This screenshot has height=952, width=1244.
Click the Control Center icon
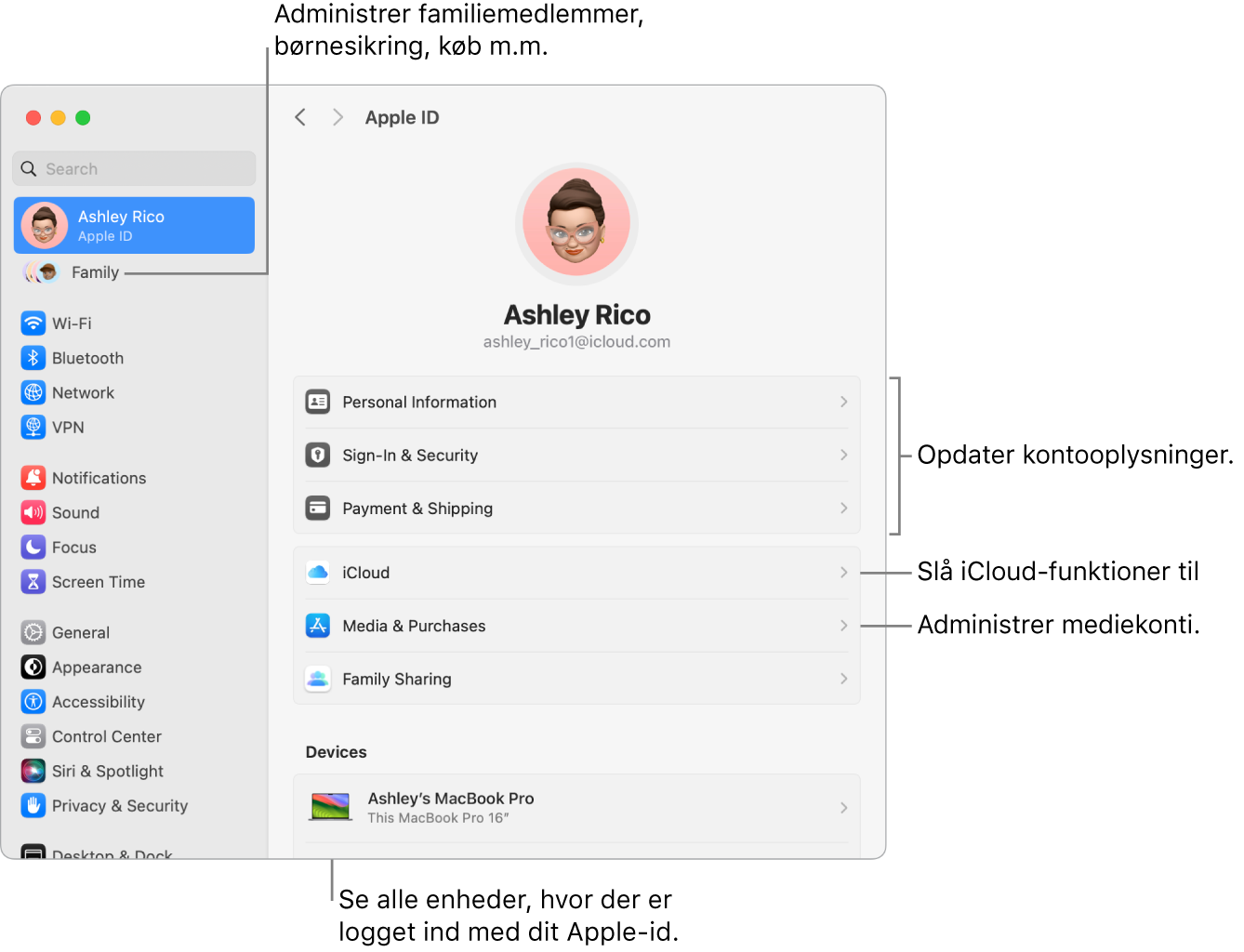[33, 736]
